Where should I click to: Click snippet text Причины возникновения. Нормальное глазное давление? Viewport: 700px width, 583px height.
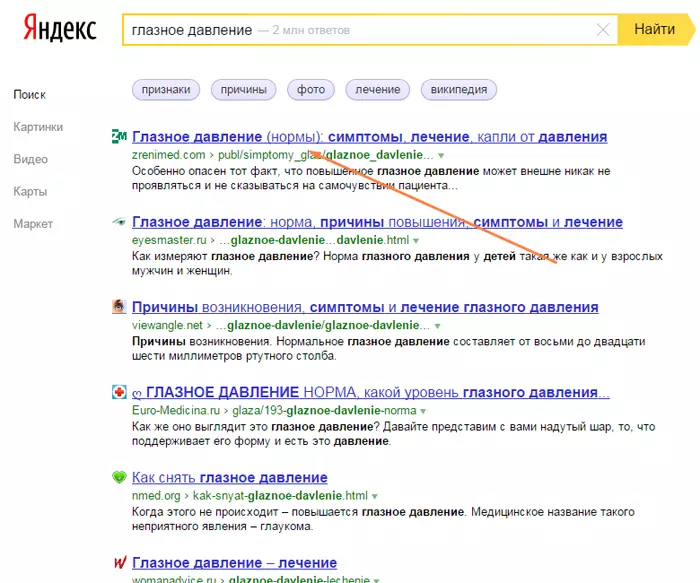coord(388,349)
